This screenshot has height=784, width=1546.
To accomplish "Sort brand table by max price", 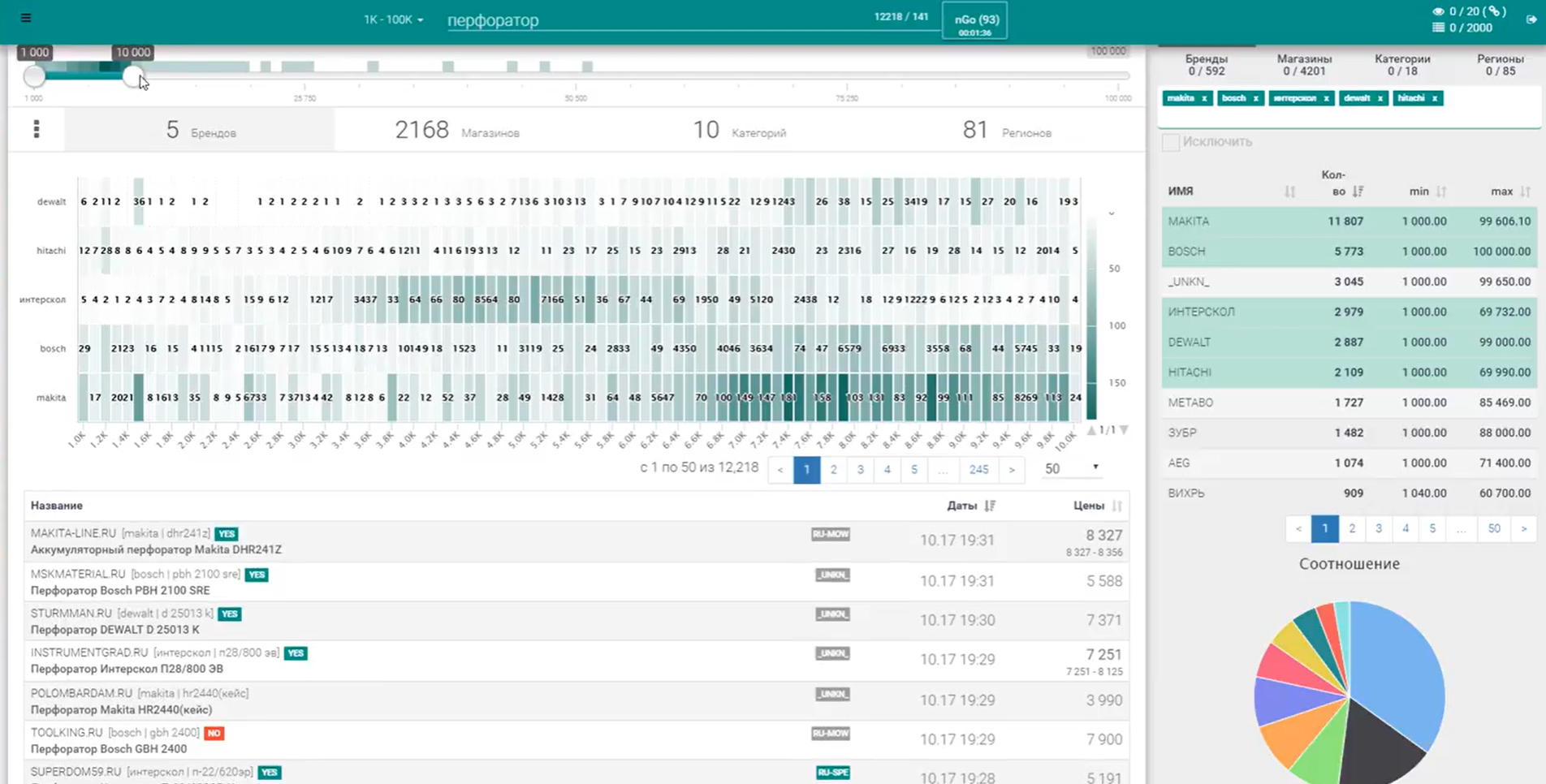I will [x=1525, y=192].
